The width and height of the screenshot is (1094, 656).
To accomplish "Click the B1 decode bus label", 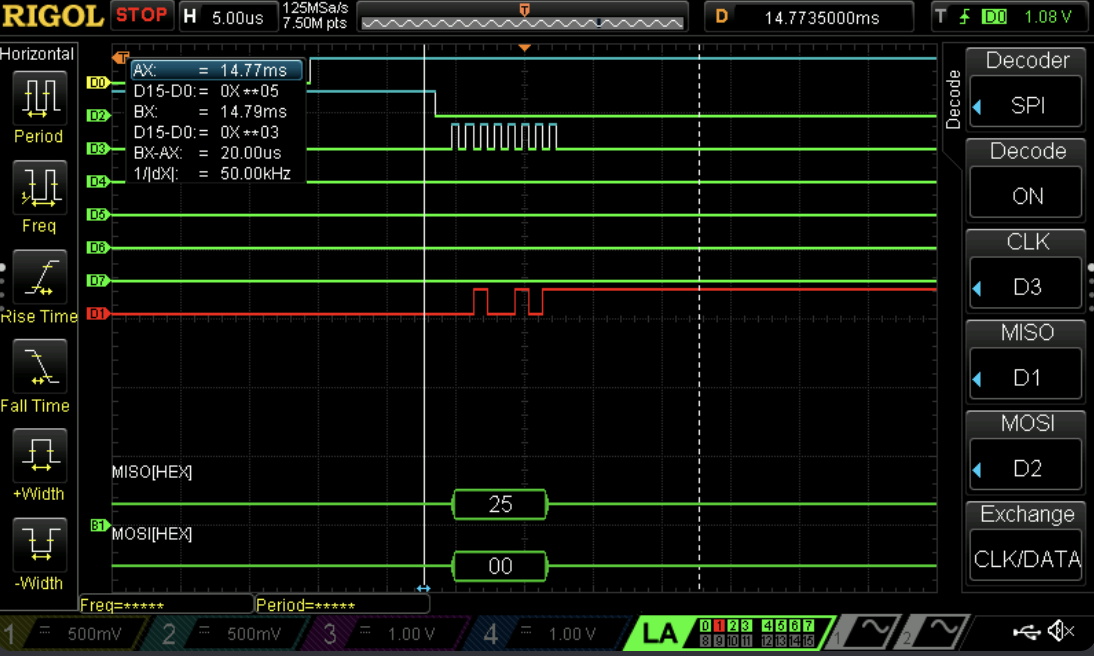I will pyautogui.click(x=99, y=525).
